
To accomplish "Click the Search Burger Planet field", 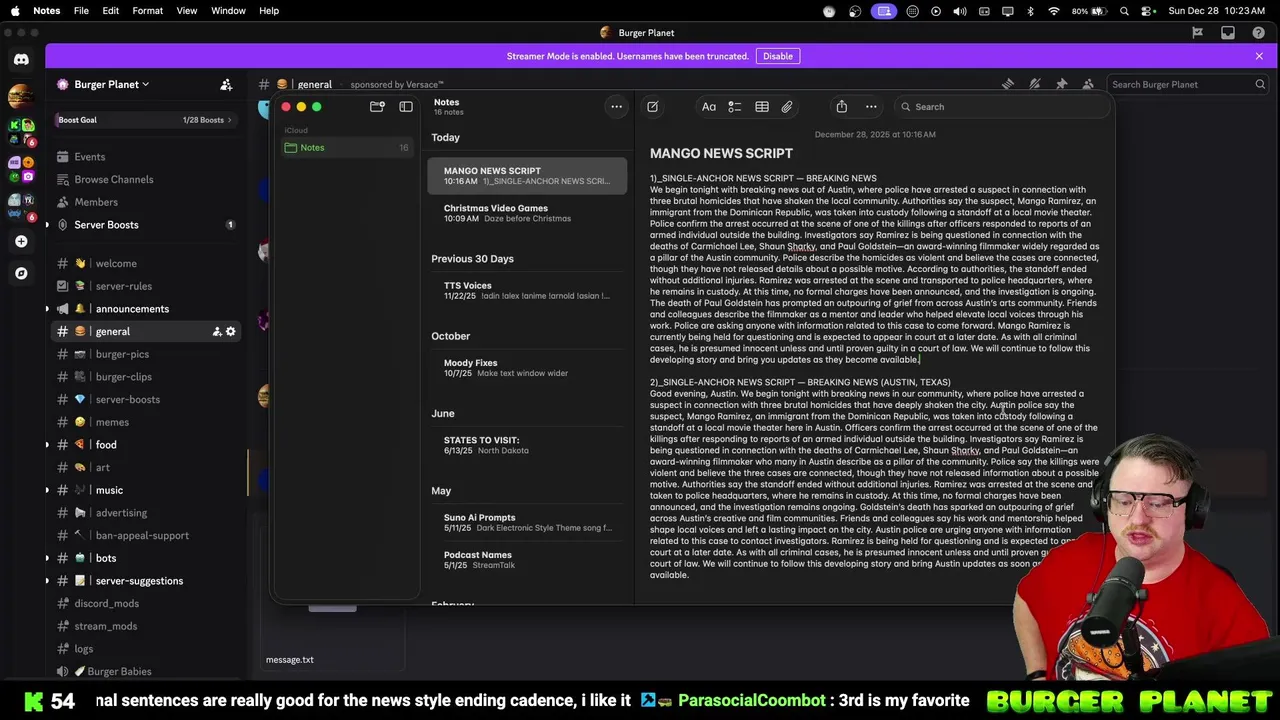I will [1189, 85].
